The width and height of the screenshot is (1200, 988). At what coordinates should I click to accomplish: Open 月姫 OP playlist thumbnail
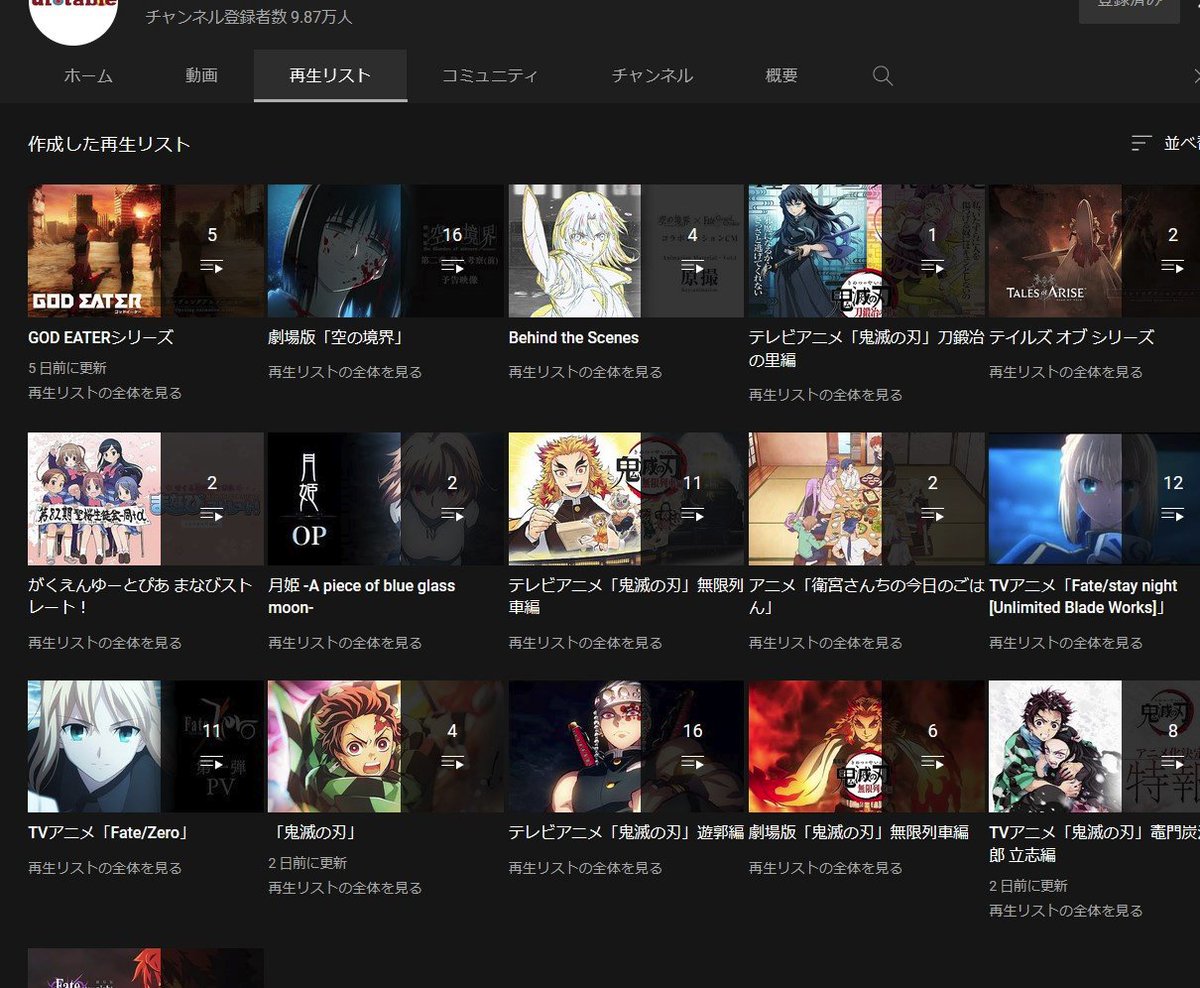pyautogui.click(x=386, y=498)
